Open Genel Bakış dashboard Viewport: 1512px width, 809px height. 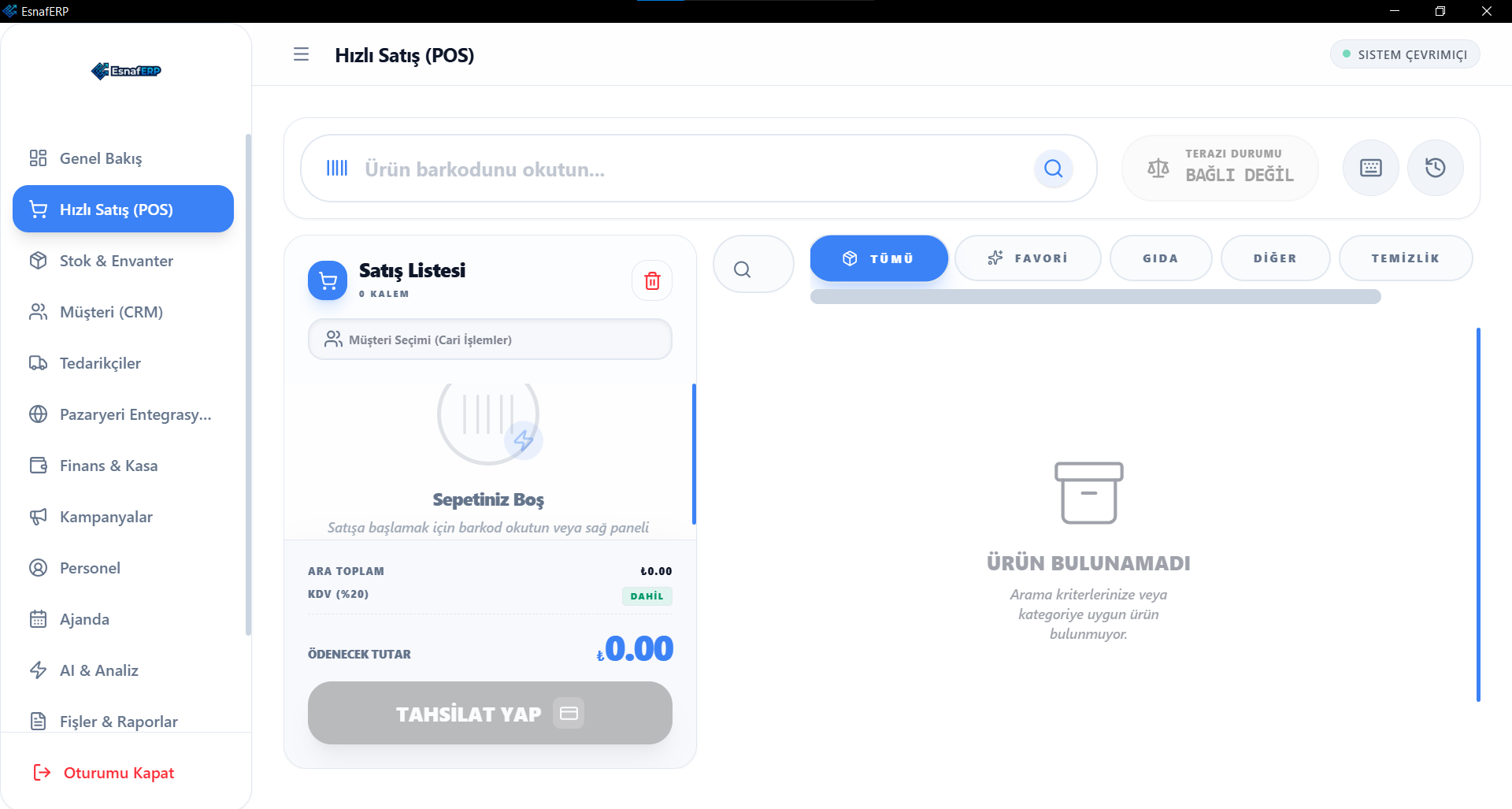click(x=123, y=158)
